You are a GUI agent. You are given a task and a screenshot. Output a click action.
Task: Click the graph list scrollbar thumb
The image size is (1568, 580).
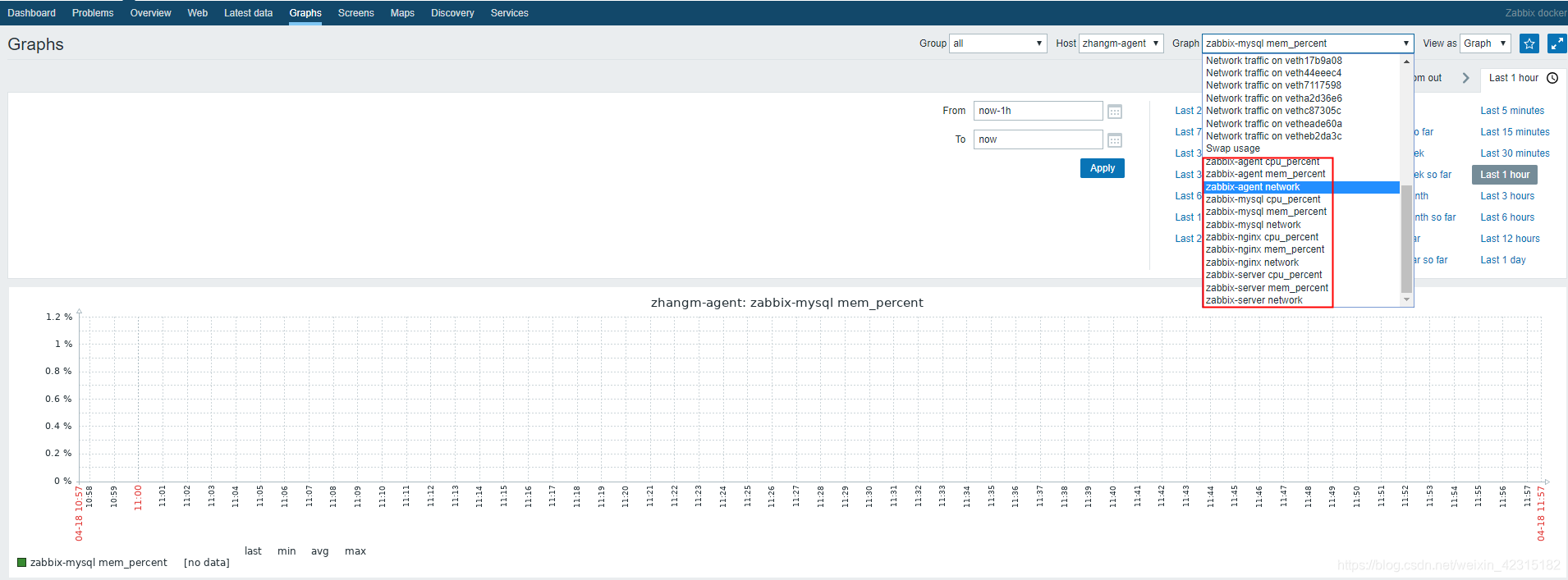click(1406, 238)
